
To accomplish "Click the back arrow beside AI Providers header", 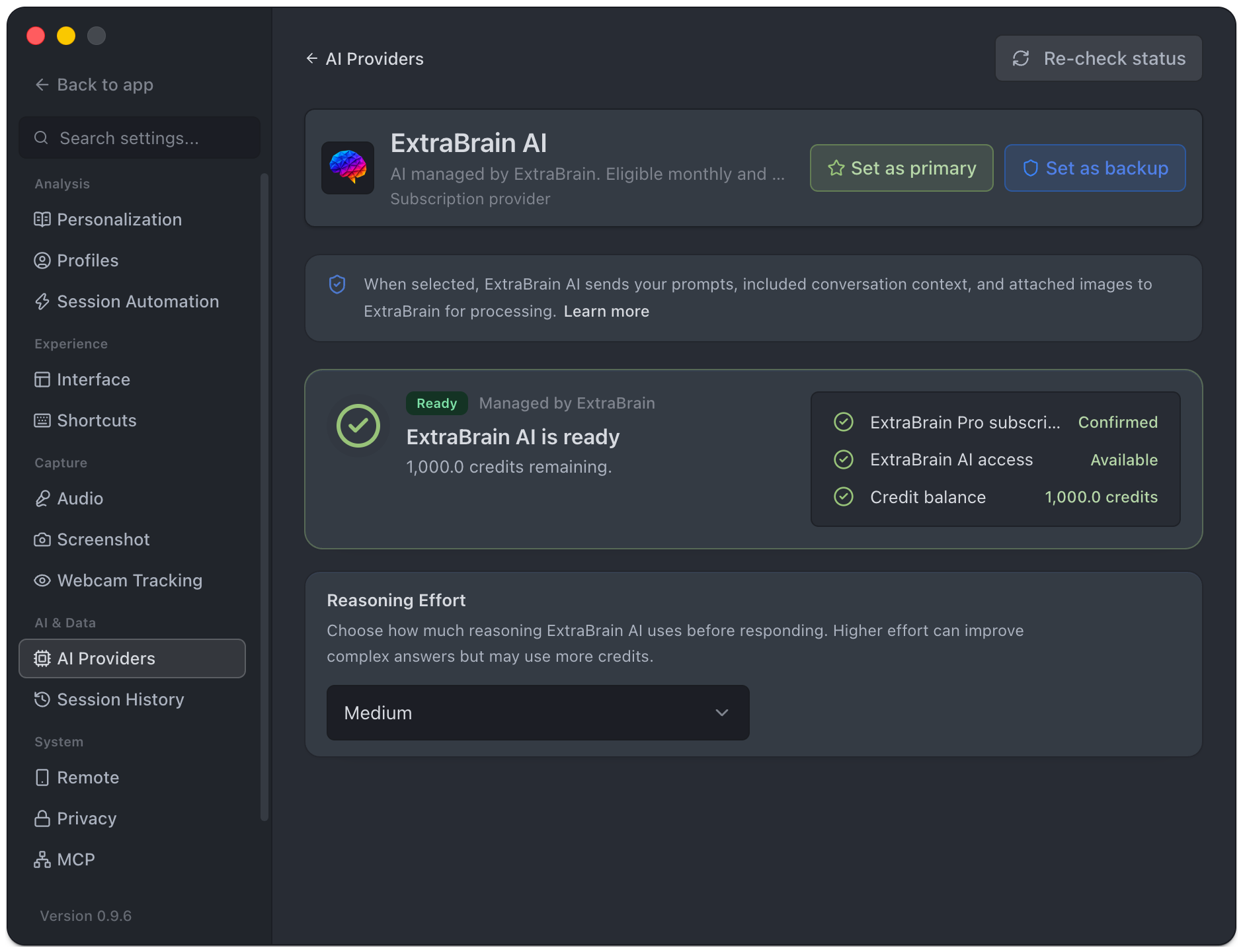I will pos(312,59).
